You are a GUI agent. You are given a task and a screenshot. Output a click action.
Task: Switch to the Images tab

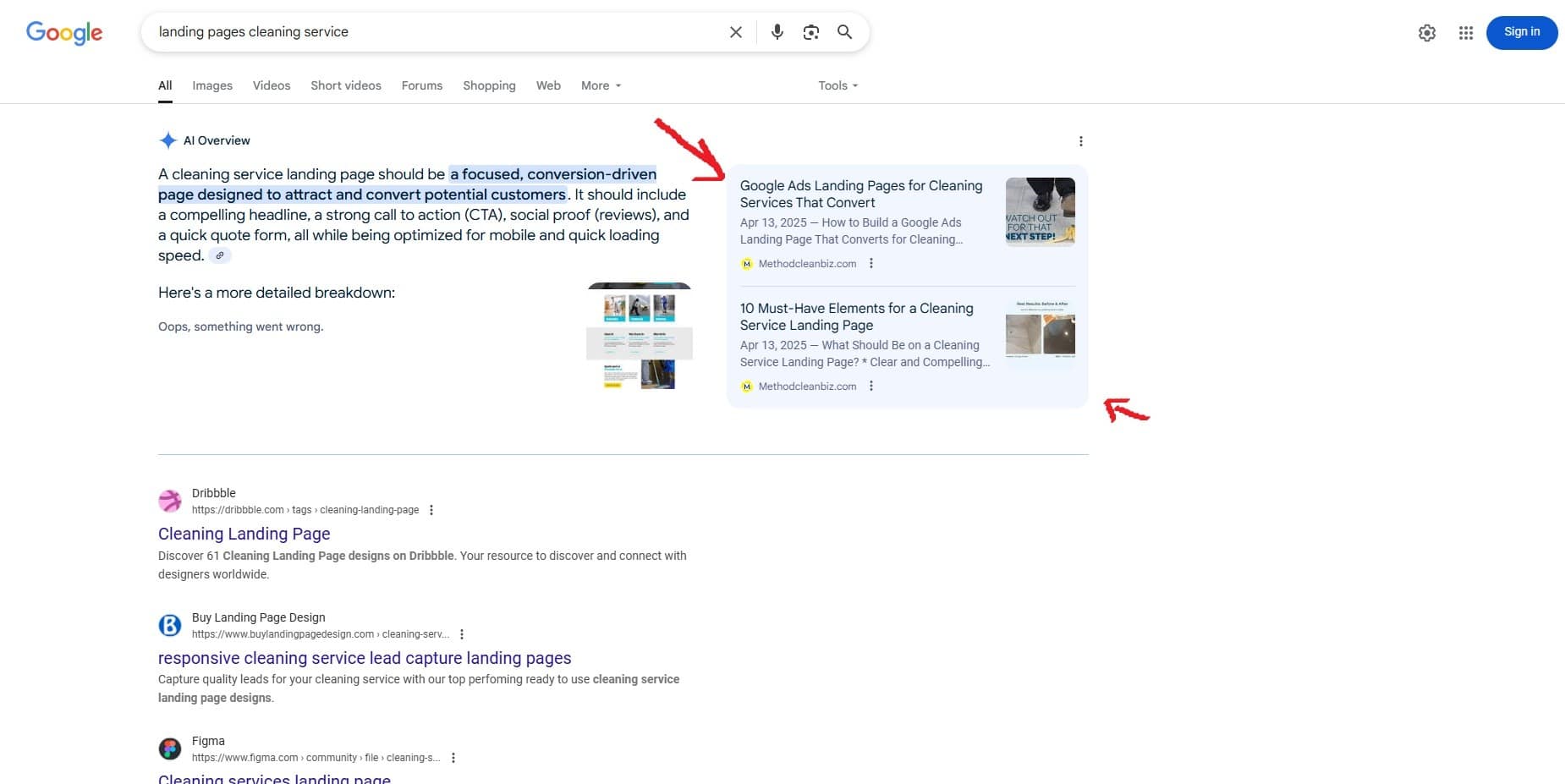pos(212,85)
